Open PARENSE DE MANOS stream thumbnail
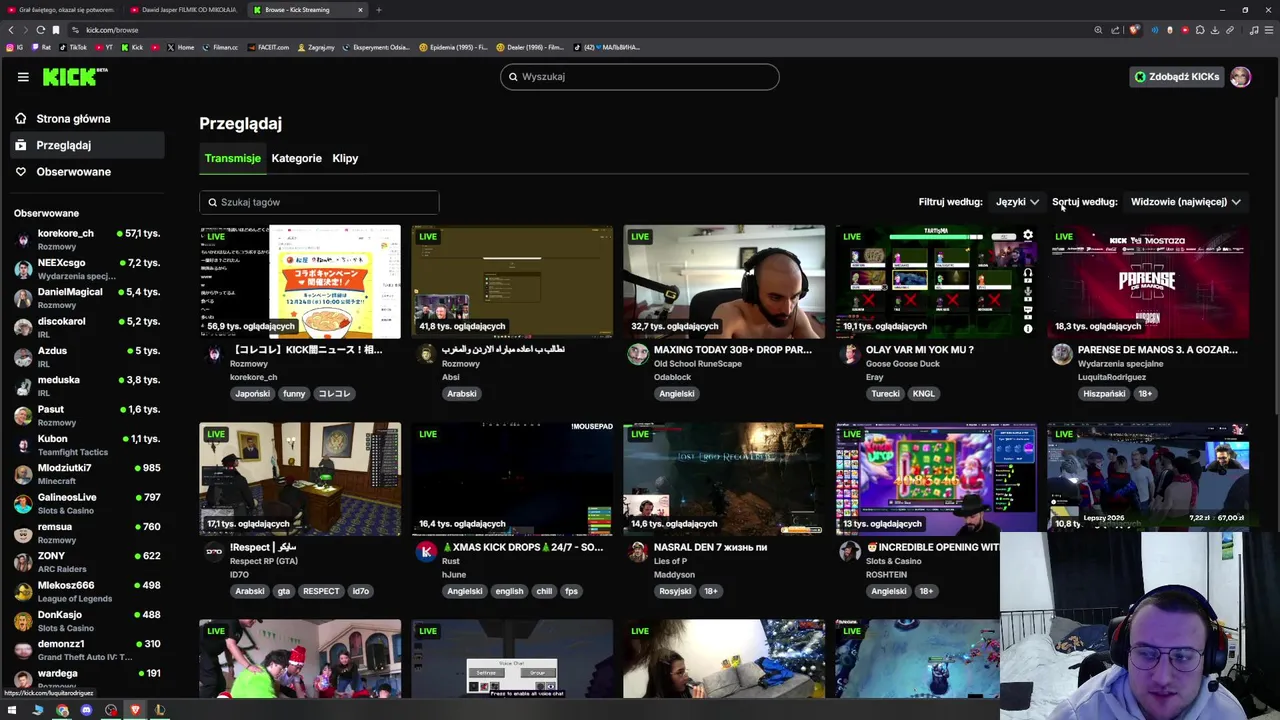1280x720 pixels. coord(1148,281)
